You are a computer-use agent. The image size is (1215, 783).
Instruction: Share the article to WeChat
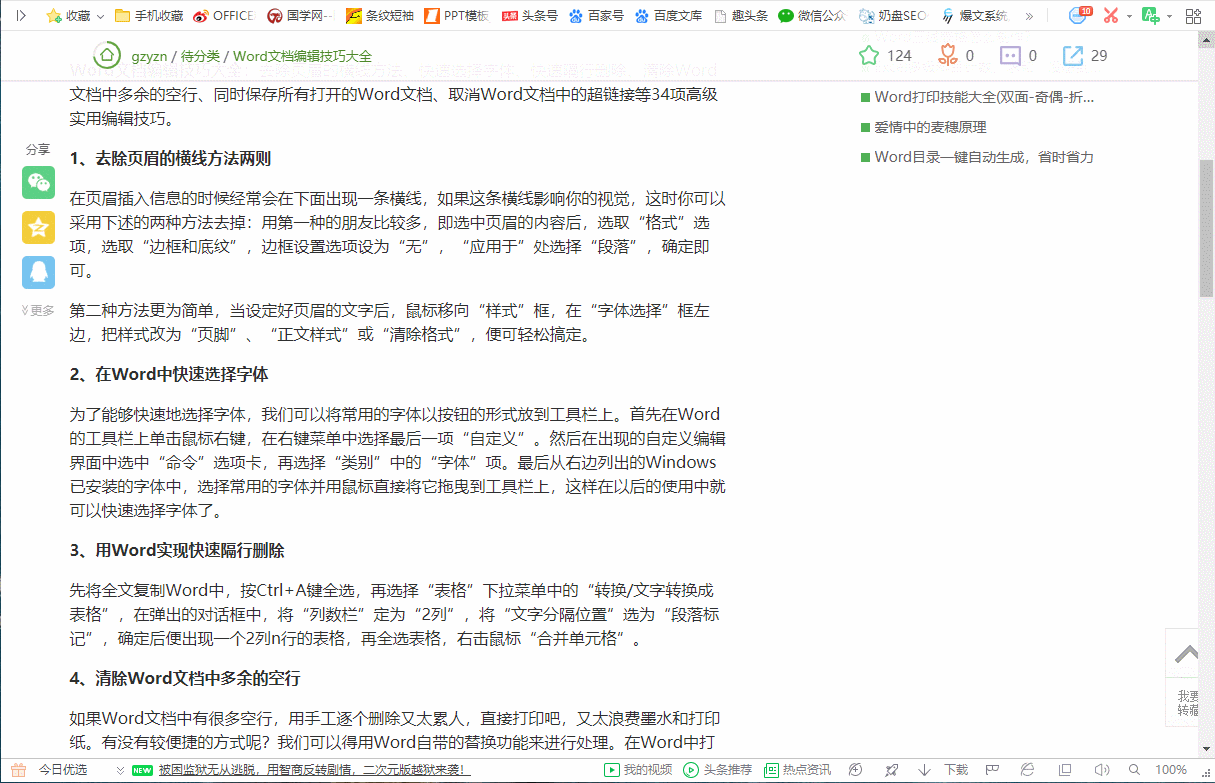click(x=38, y=182)
